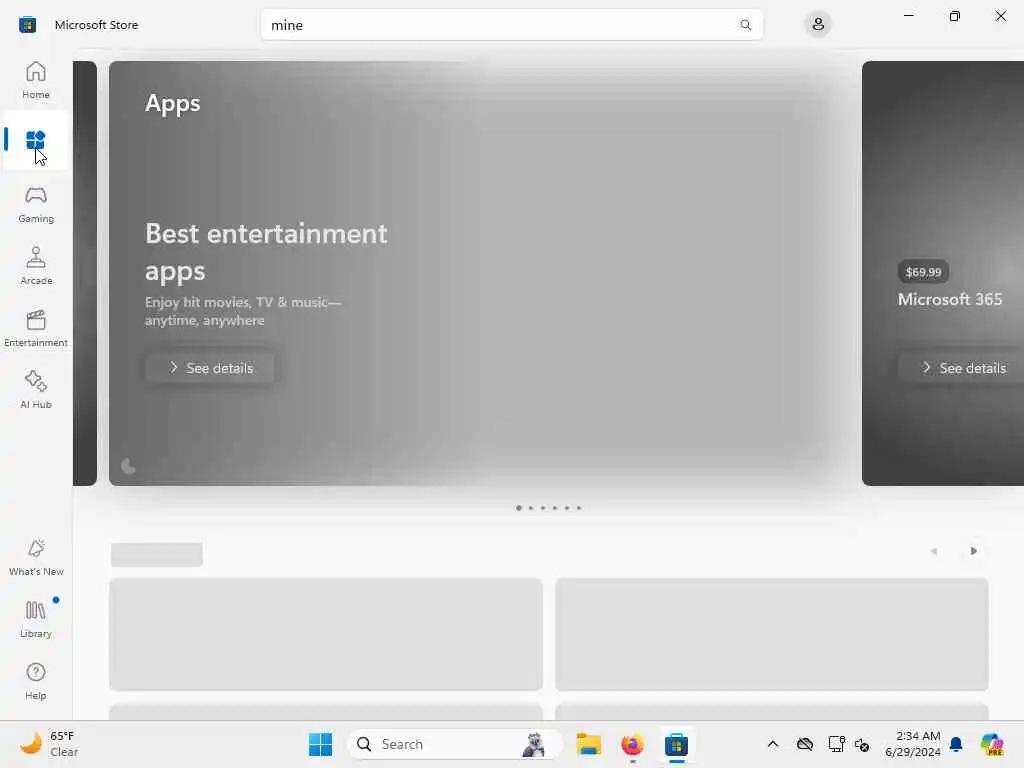The height and width of the screenshot is (768, 1024).
Task: Click See details on Microsoft 365 card
Action: [961, 368]
